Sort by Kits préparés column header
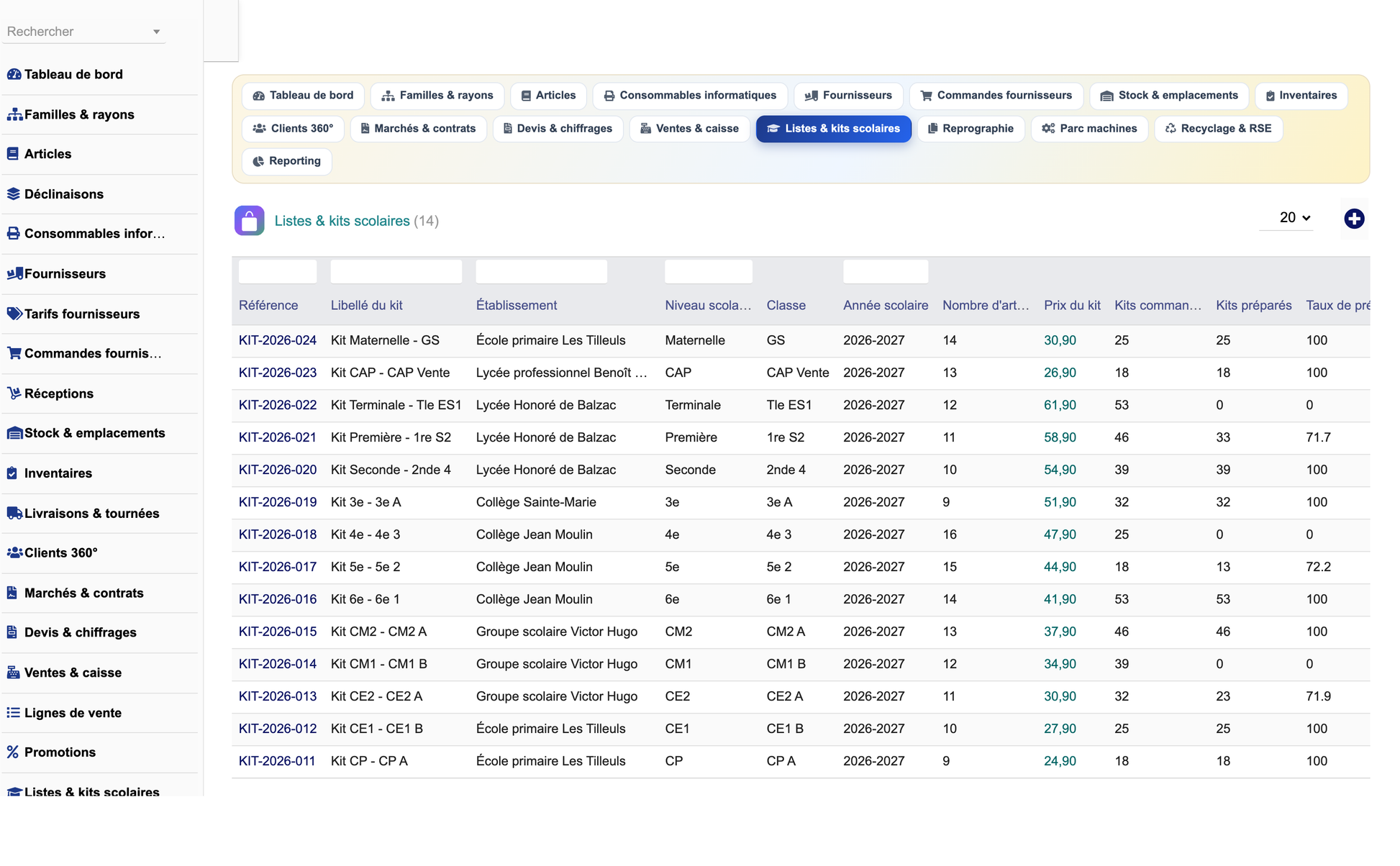The image size is (1400, 866). pyautogui.click(x=1253, y=306)
